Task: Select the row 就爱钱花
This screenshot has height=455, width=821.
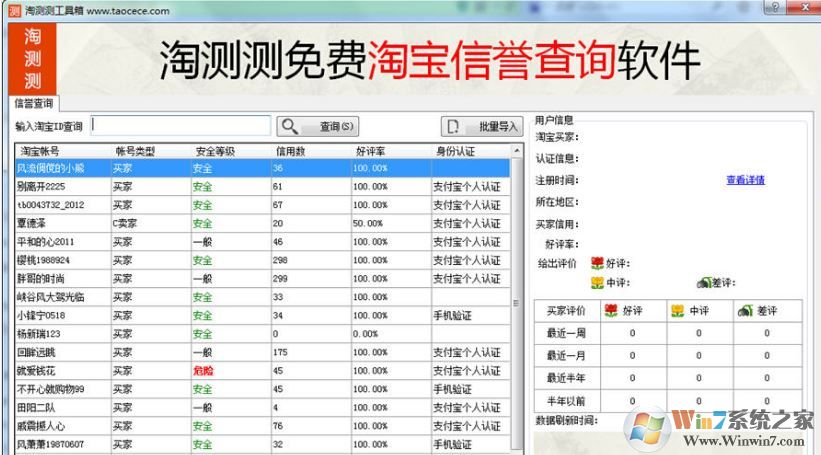Action: (262, 371)
